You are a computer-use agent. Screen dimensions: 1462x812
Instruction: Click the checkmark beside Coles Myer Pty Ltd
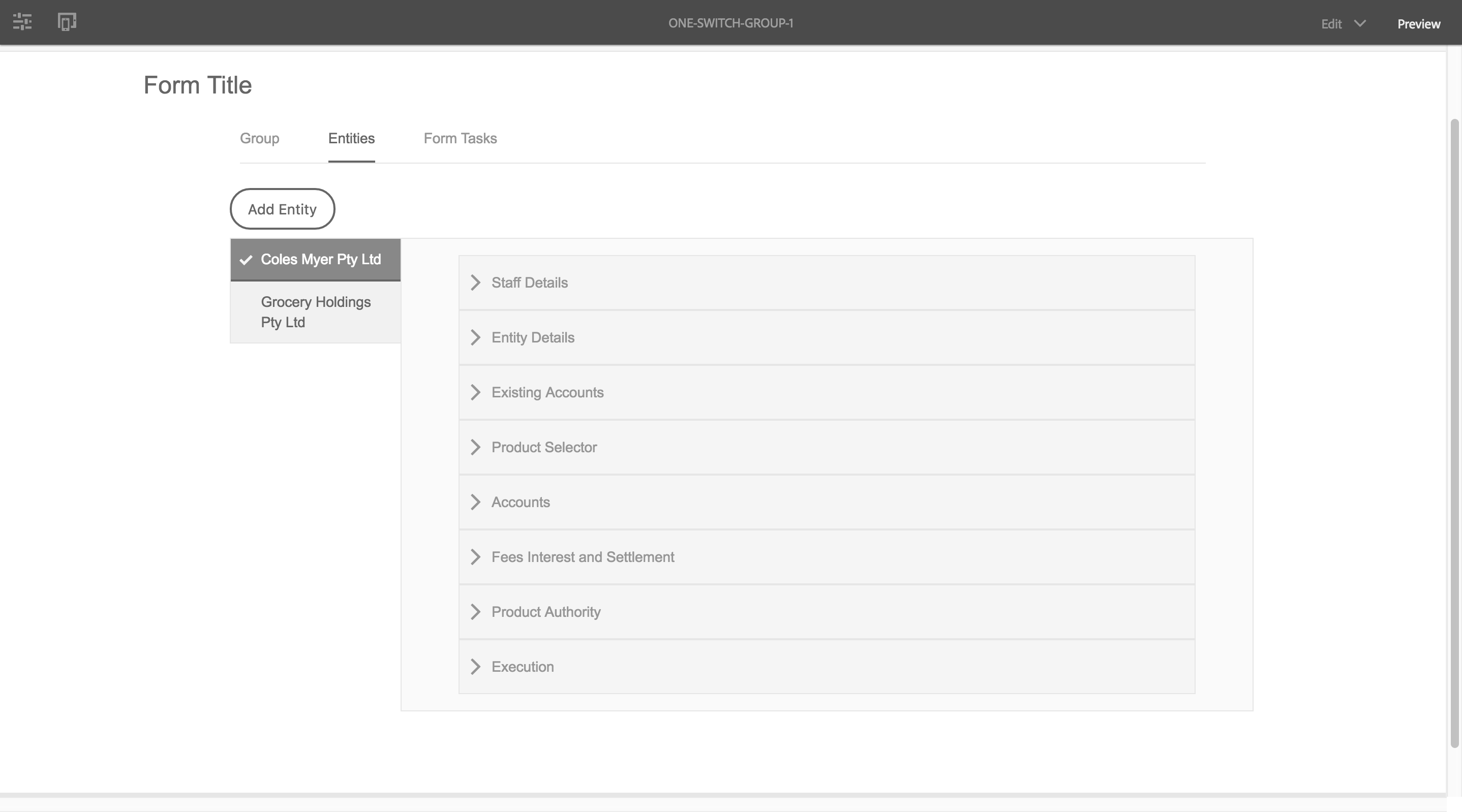click(x=246, y=260)
